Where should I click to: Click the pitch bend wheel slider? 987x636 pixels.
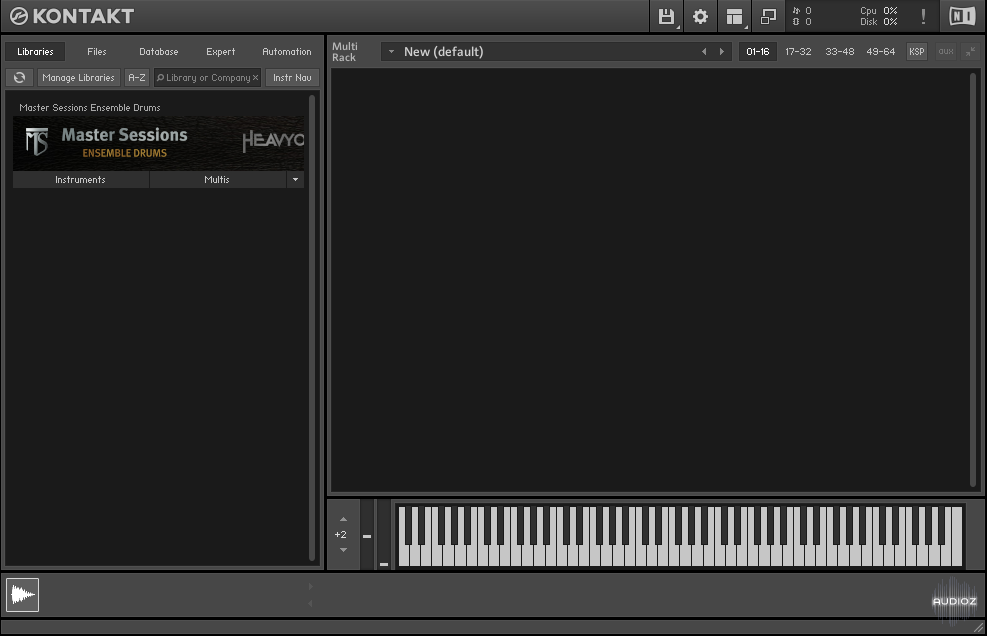(367, 535)
